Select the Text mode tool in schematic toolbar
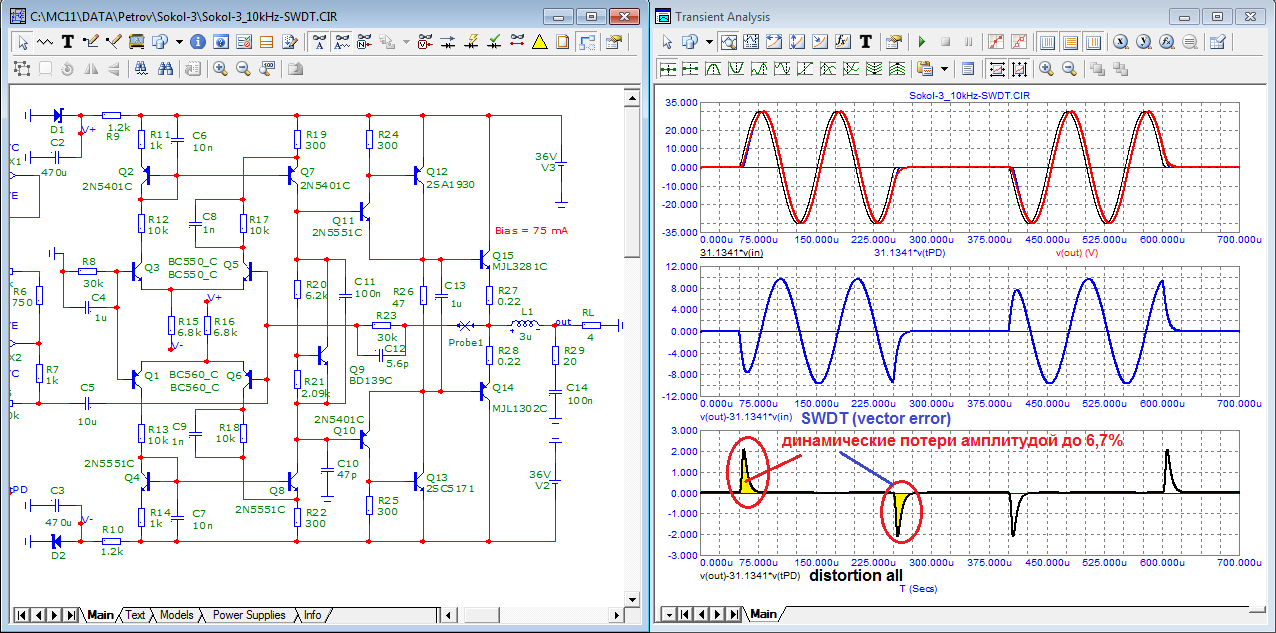Screen dimensions: 1276x633 pyautogui.click(x=68, y=42)
